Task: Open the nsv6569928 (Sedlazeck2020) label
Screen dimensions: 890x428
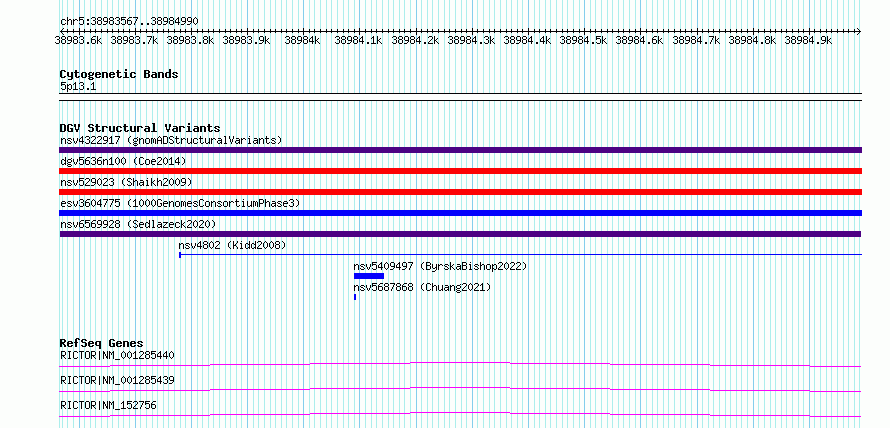Action: click(138, 224)
